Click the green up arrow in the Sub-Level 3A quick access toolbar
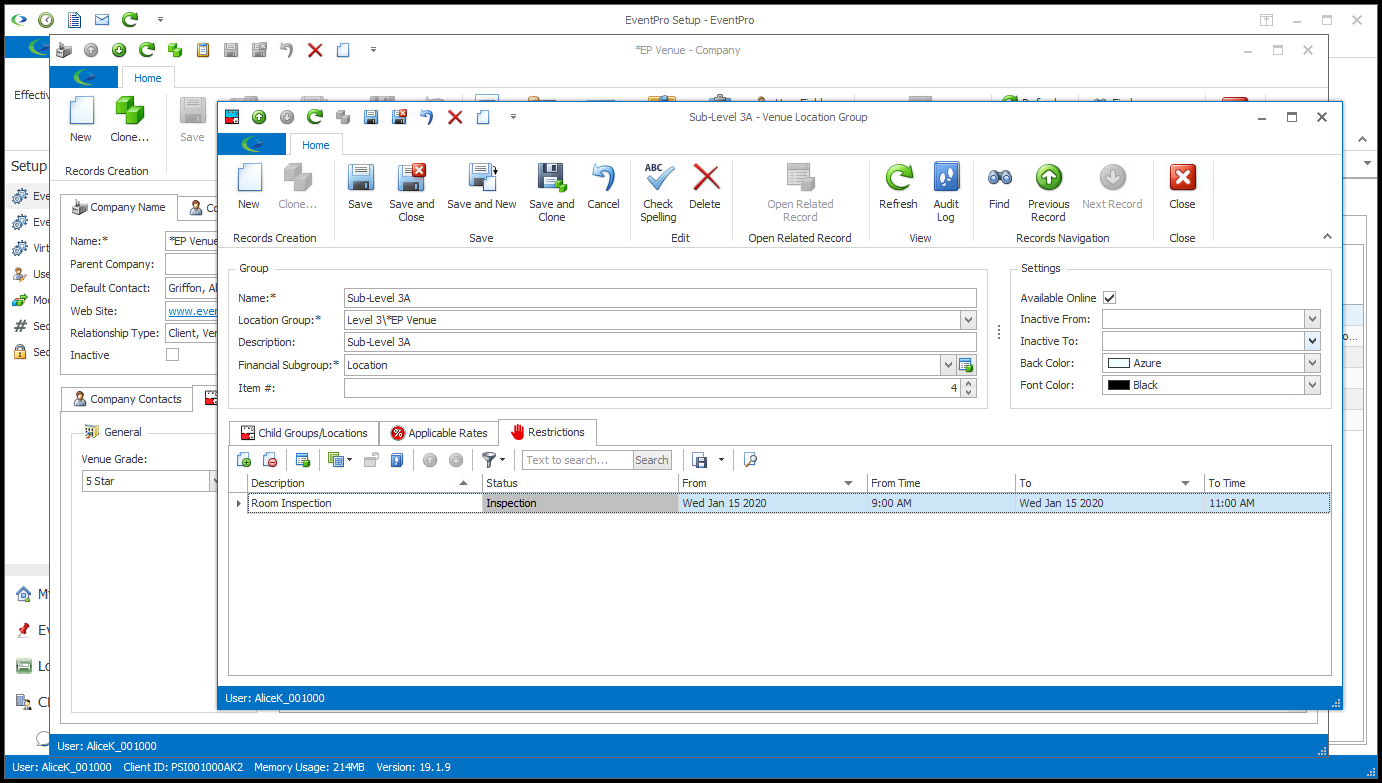 coord(259,117)
